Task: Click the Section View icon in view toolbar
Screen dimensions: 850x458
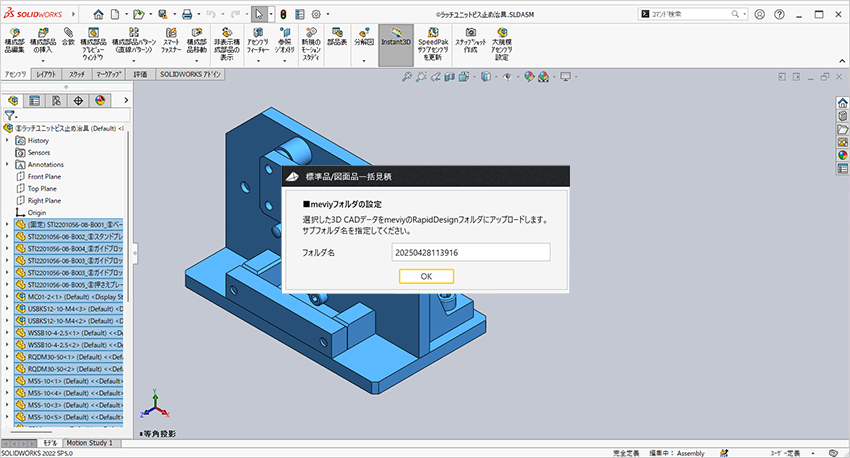Action: click(x=449, y=77)
